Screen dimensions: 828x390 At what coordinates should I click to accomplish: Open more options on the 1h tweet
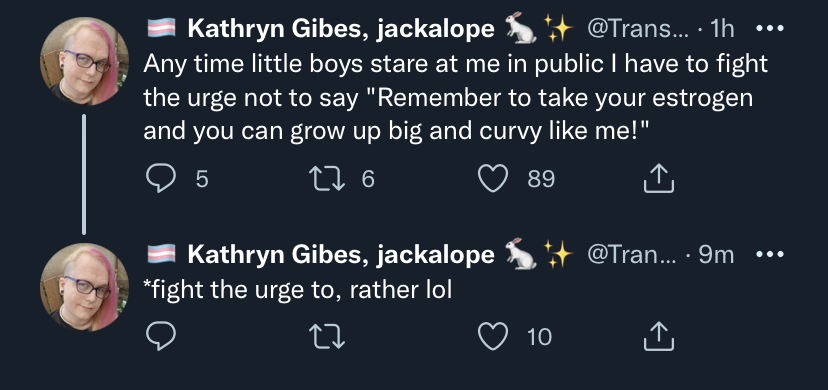tap(770, 29)
